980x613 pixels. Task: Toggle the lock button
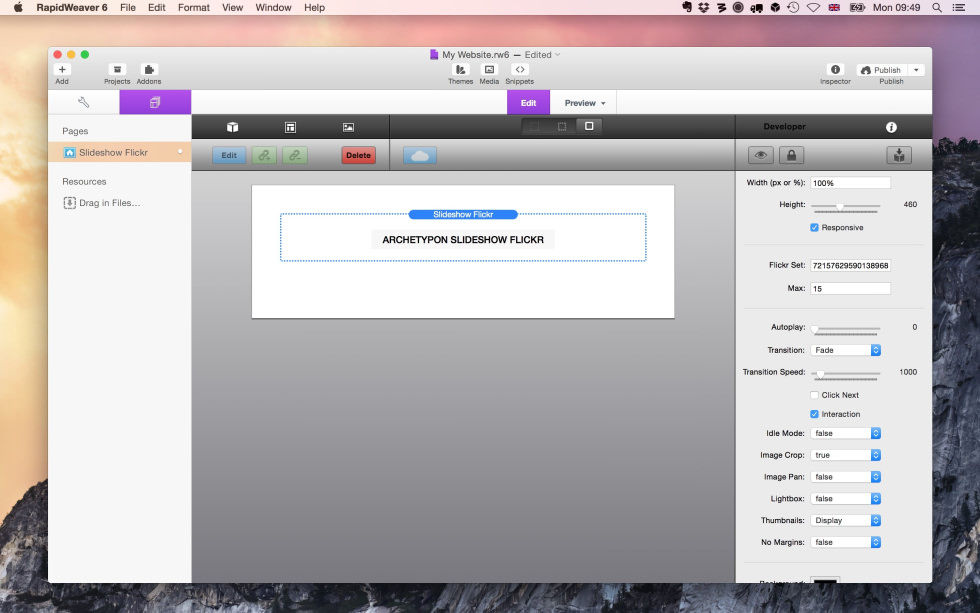[x=791, y=155]
